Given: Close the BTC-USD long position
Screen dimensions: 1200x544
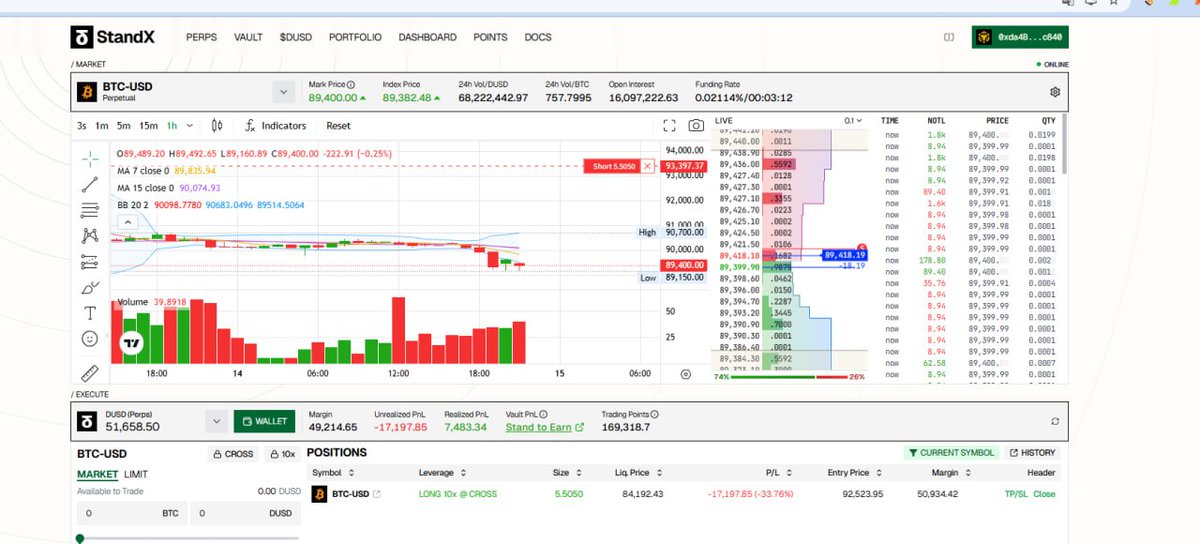Looking at the screenshot, I should [x=1044, y=494].
